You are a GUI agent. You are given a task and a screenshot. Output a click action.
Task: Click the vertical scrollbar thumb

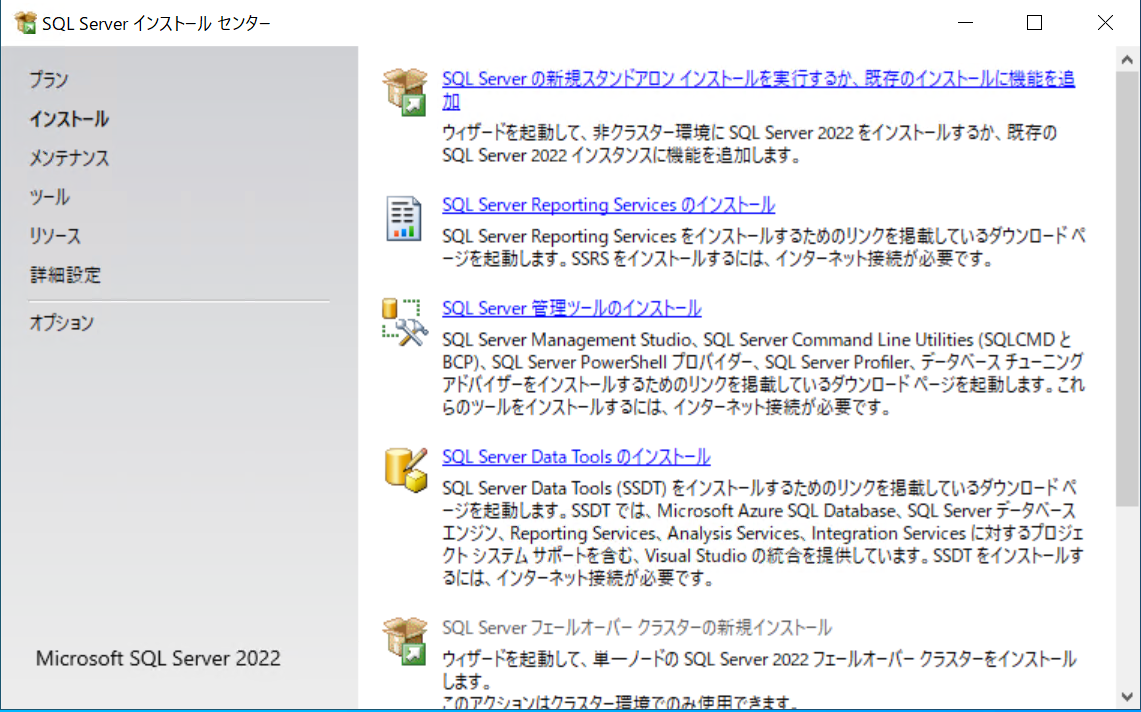1128,288
